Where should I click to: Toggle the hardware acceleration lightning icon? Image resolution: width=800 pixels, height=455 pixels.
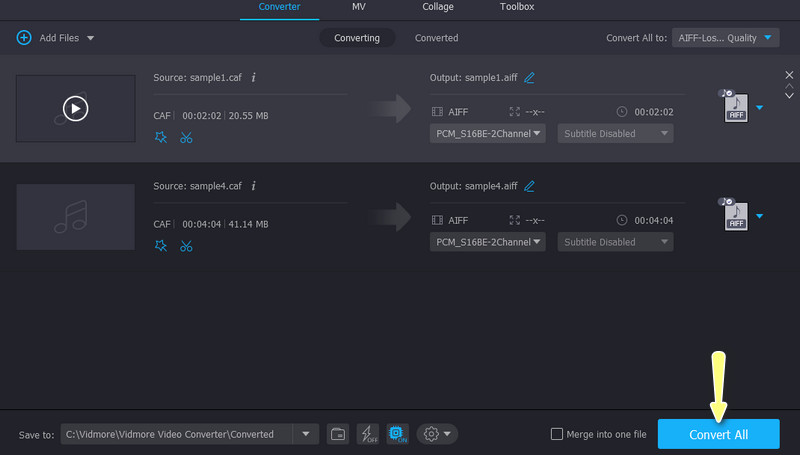(x=368, y=434)
